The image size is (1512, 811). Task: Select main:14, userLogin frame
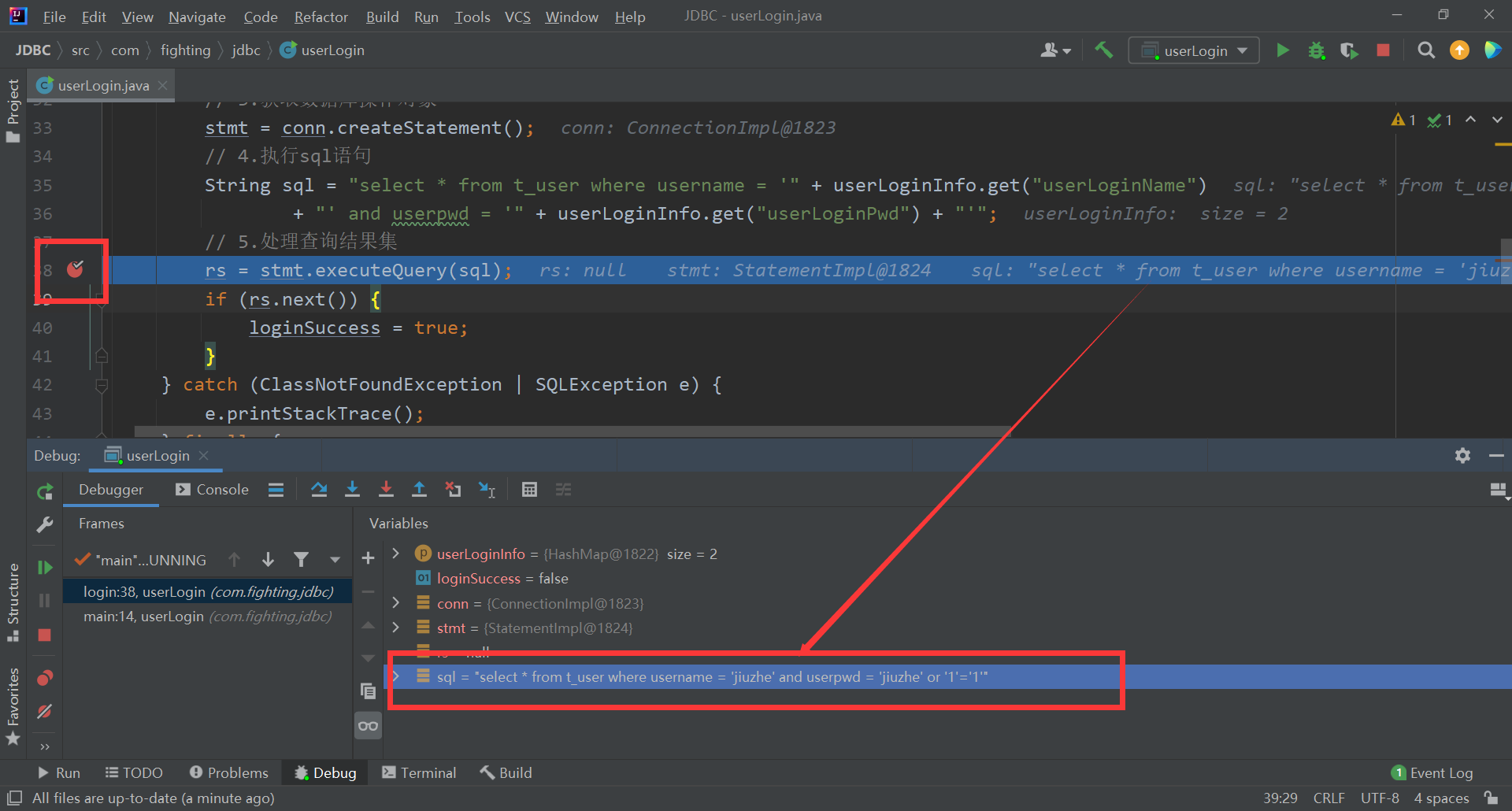tap(208, 617)
